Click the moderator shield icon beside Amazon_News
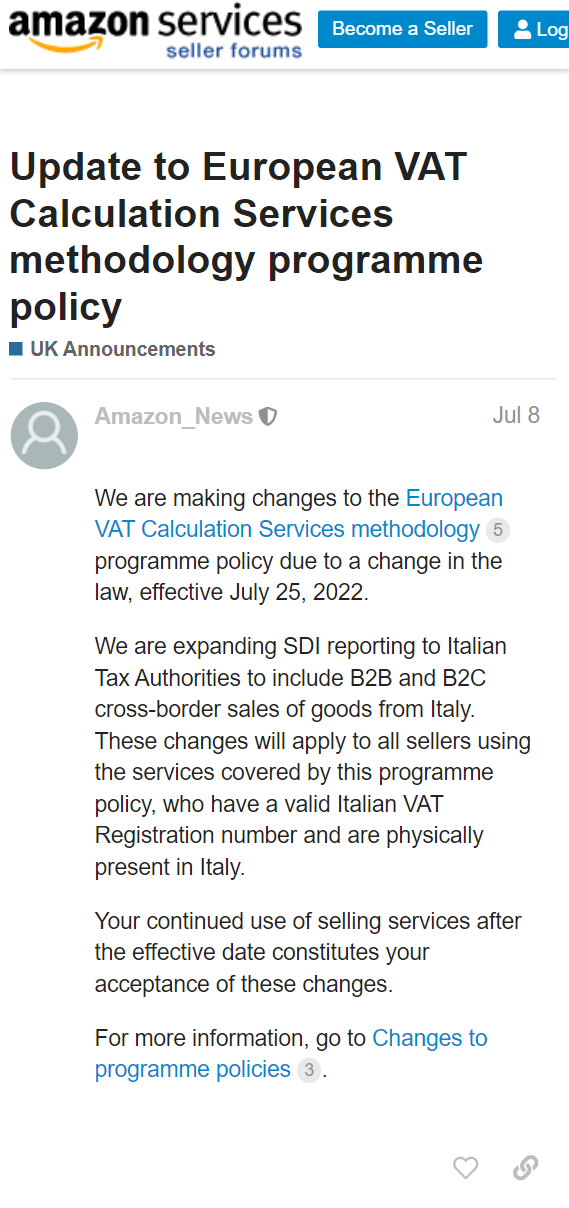This screenshot has height=1208, width=569. coord(268,417)
